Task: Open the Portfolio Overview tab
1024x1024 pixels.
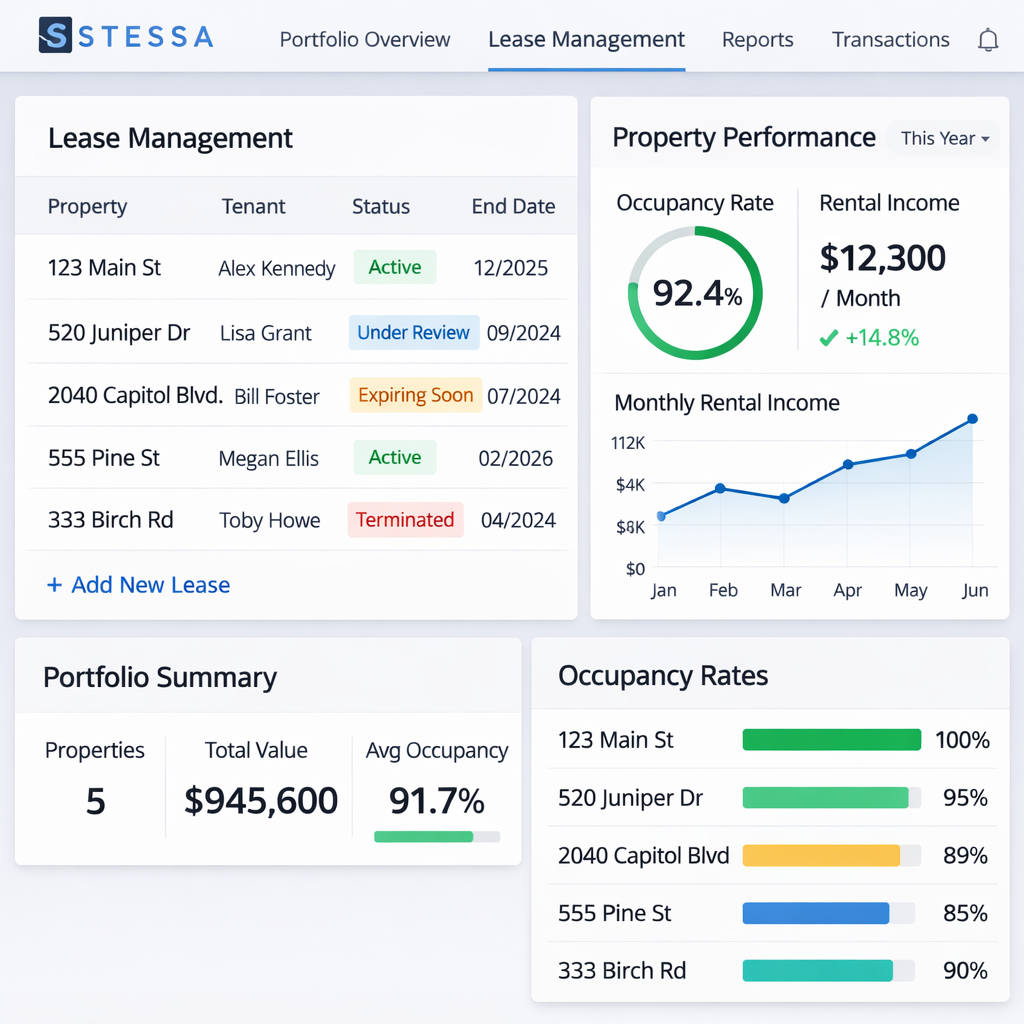Action: click(x=365, y=40)
